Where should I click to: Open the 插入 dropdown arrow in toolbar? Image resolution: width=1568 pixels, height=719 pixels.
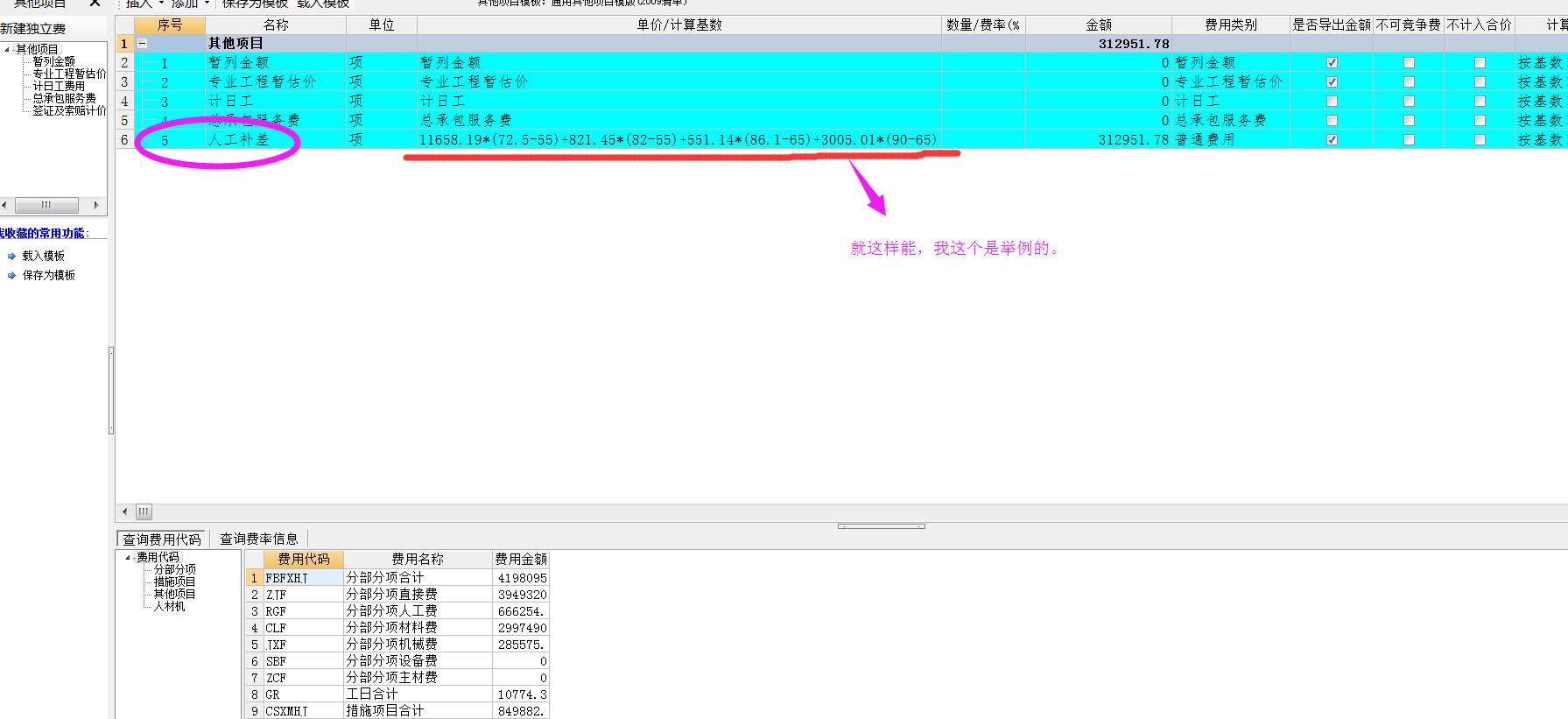point(161,4)
